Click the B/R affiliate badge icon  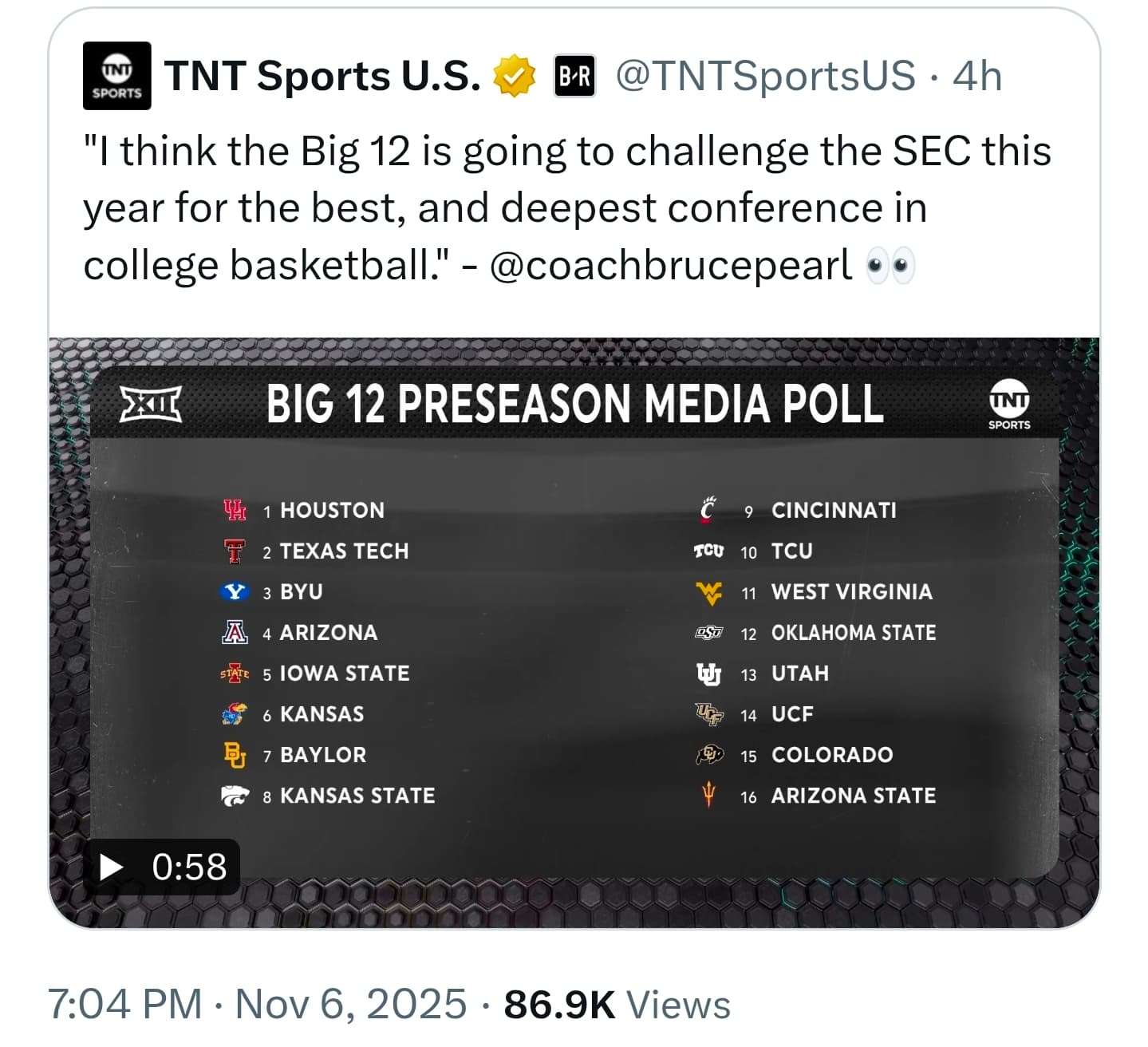[x=574, y=77]
